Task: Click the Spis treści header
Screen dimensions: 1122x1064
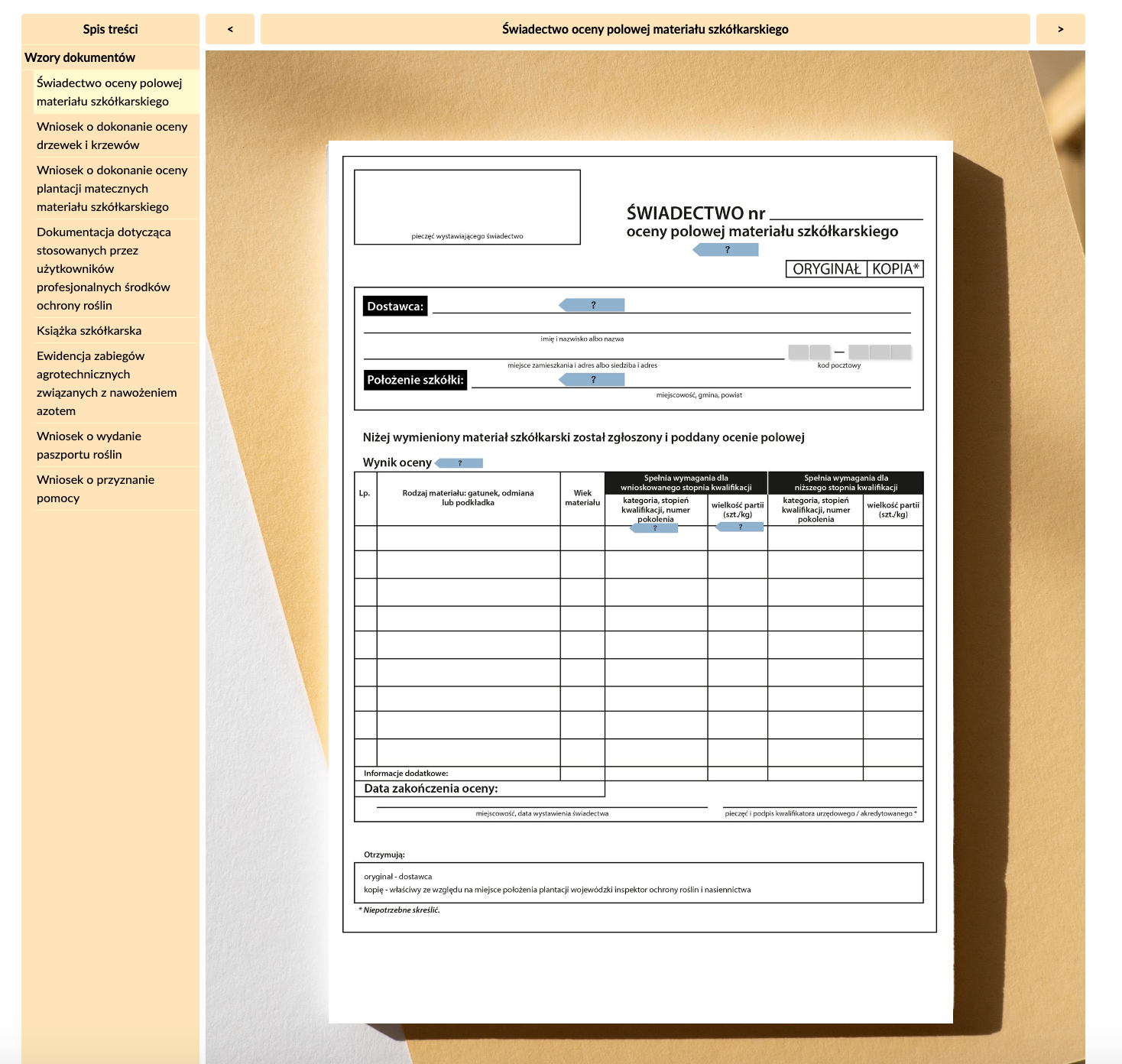Action: 110,29
